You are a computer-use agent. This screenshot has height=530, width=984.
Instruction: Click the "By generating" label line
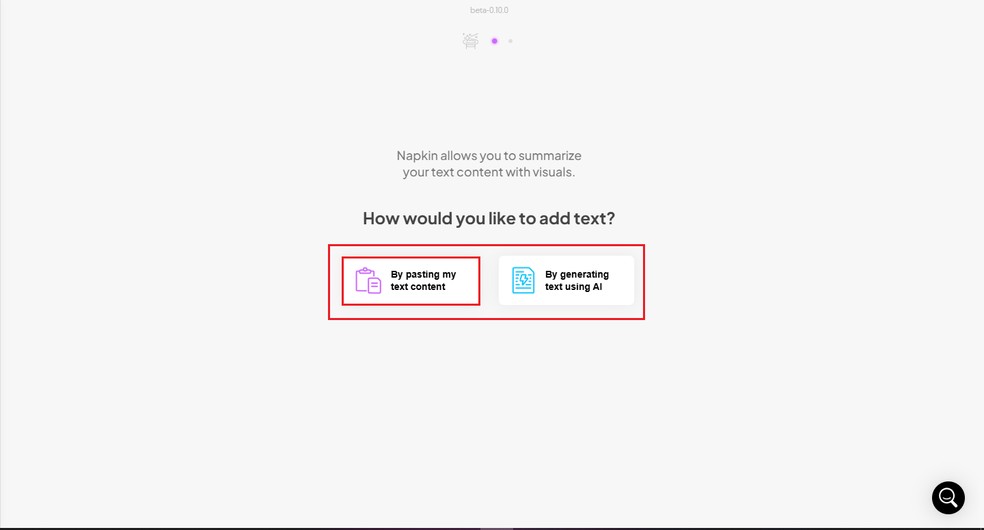pyautogui.click(x=577, y=274)
